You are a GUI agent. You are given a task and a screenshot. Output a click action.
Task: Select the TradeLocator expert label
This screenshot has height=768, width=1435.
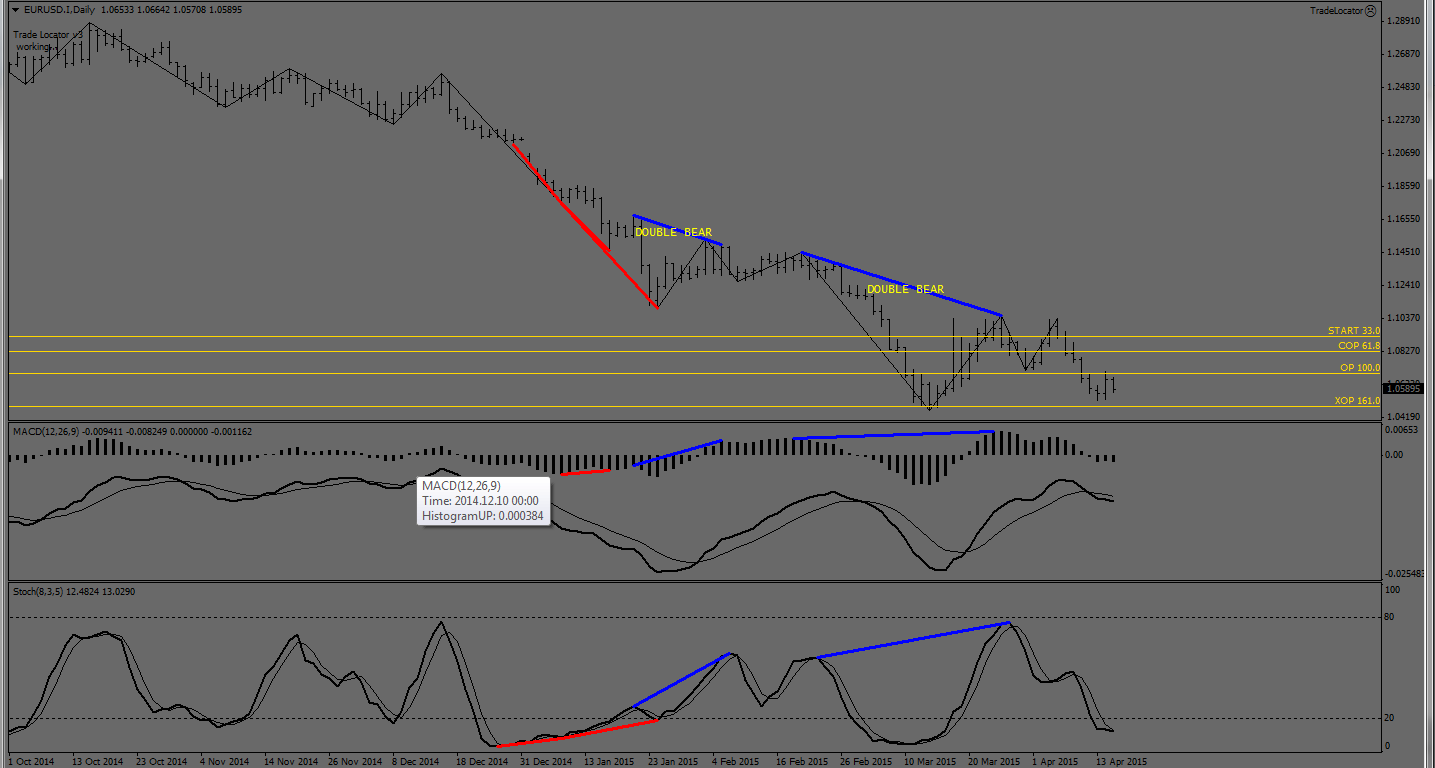pyautogui.click(x=1336, y=10)
